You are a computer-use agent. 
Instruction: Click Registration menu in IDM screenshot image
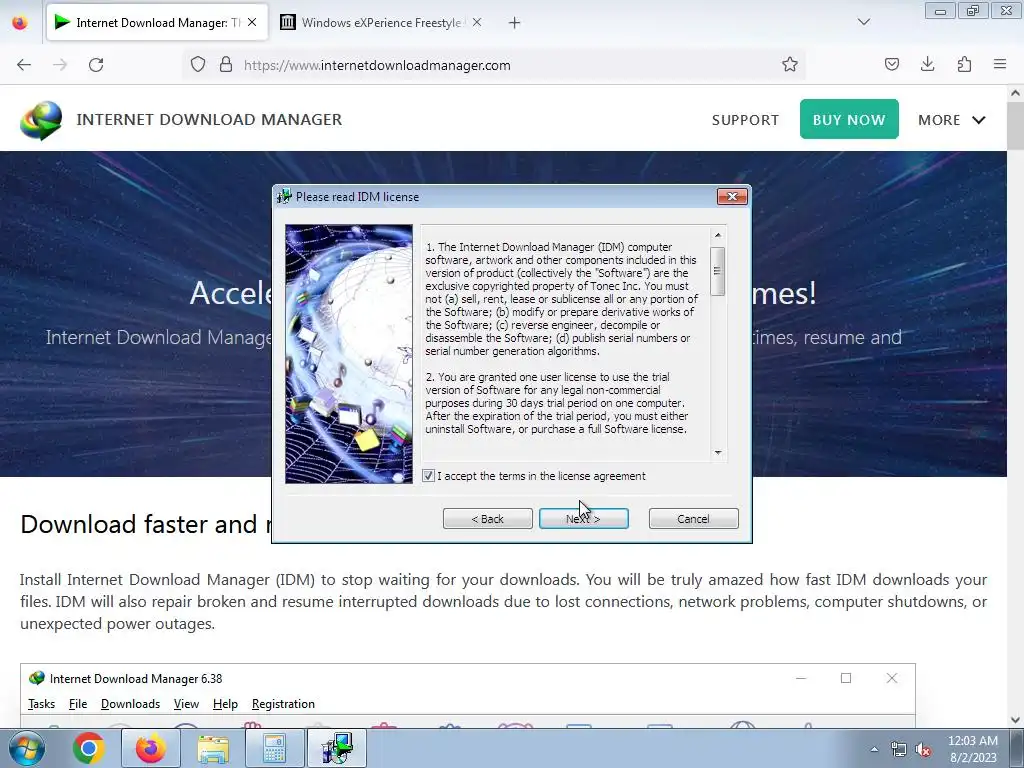(283, 704)
